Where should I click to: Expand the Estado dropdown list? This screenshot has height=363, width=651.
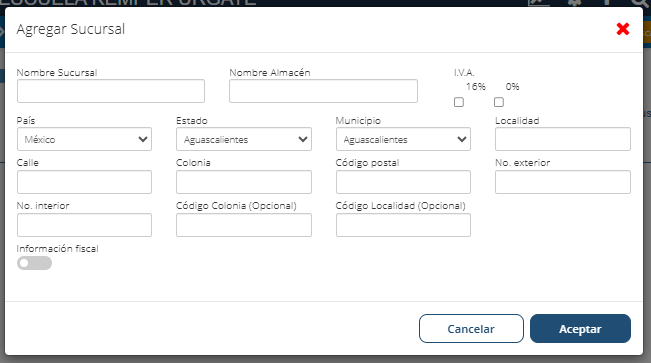[x=244, y=139]
